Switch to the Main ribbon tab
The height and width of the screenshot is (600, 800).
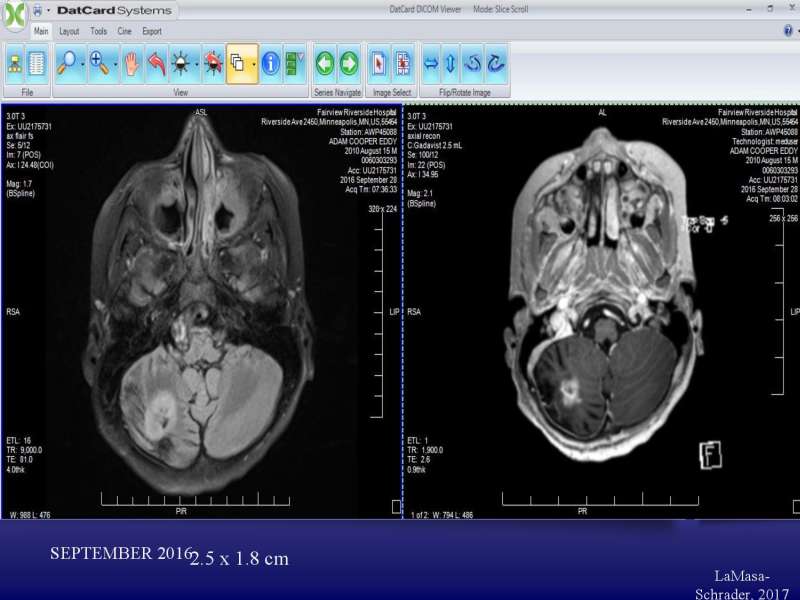click(x=41, y=32)
